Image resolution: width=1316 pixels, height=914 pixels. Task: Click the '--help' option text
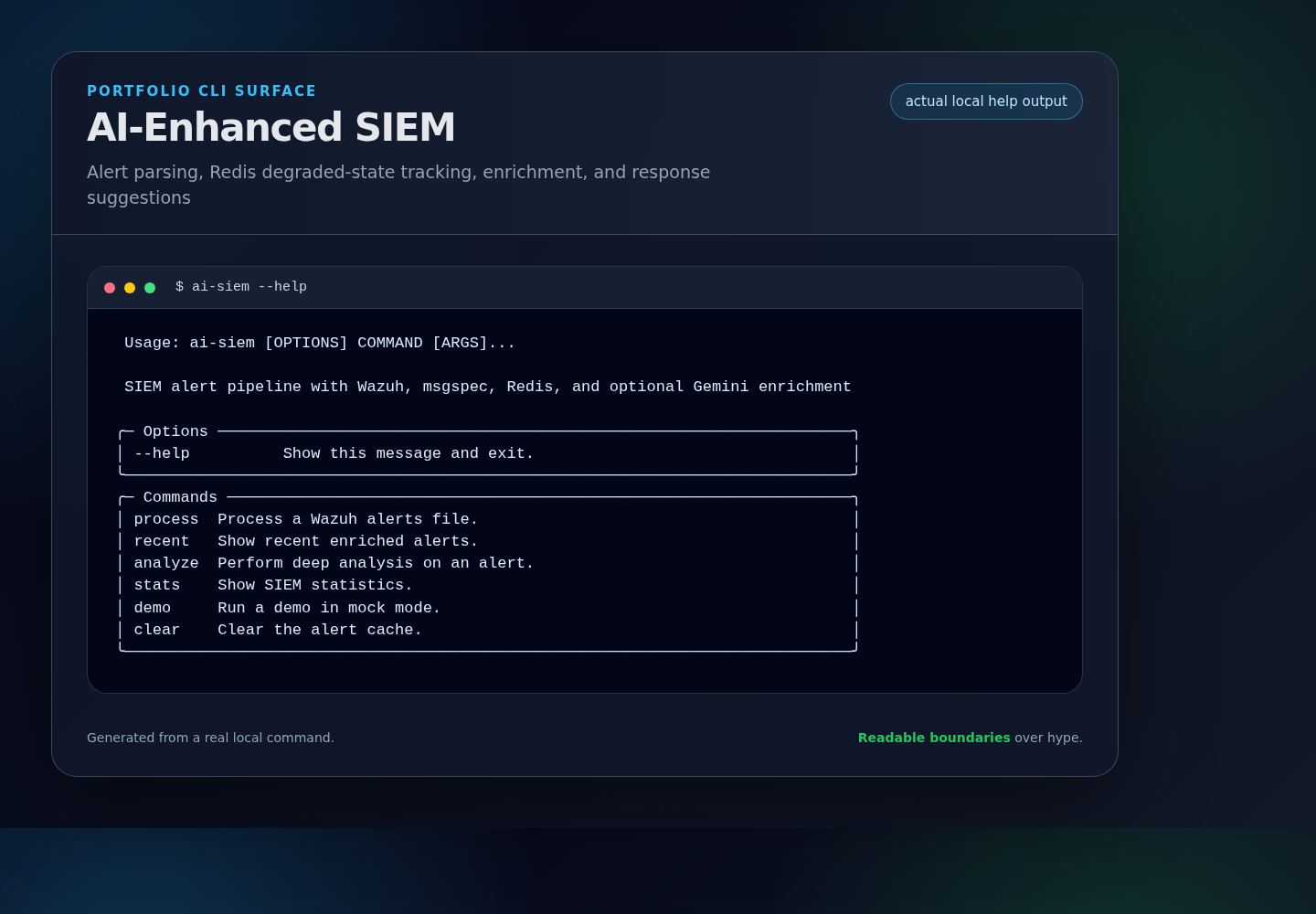click(162, 453)
